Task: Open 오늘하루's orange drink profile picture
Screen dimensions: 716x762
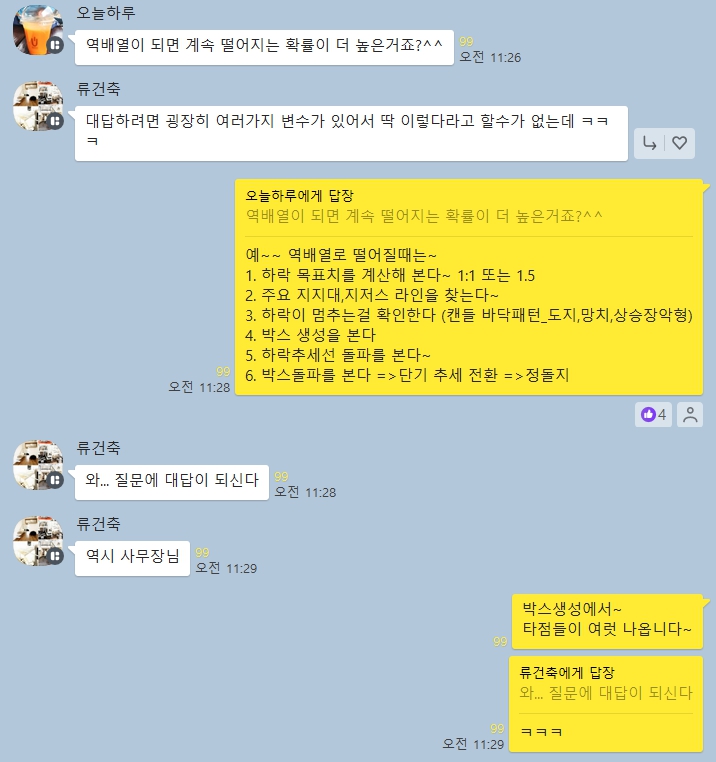Action: [38, 30]
